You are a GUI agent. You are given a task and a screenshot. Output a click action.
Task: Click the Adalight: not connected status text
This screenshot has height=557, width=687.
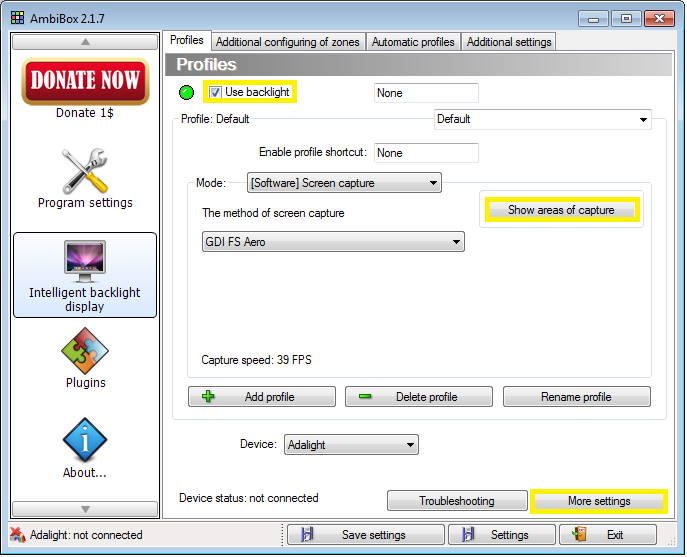(x=86, y=535)
